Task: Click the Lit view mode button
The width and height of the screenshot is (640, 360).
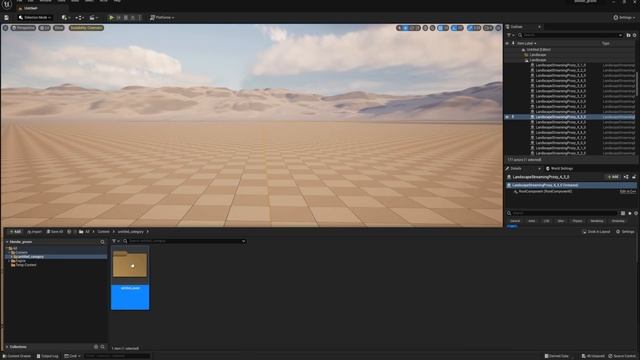Action: 44,28
